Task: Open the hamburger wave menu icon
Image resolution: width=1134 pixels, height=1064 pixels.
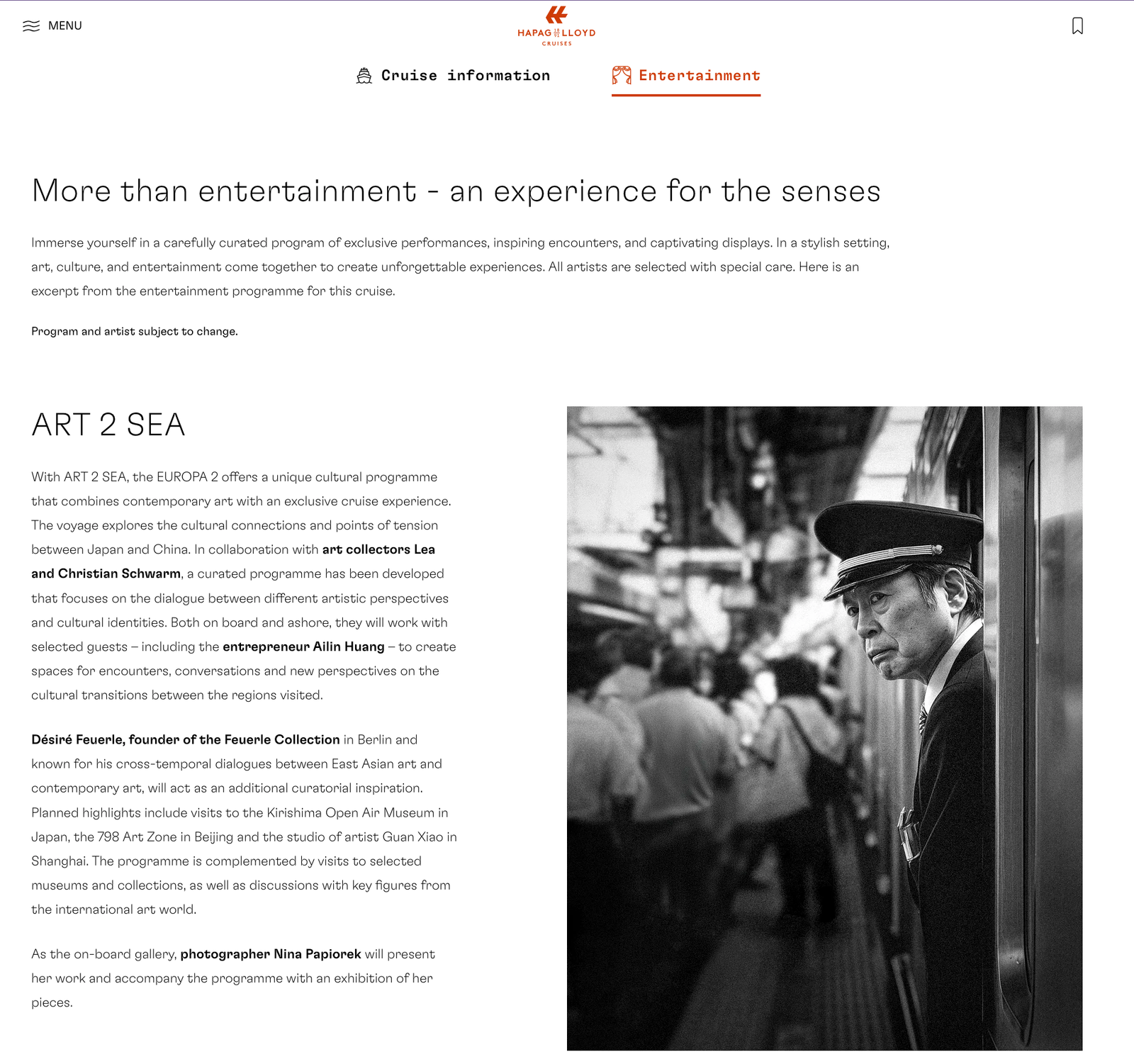Action: 31,26
